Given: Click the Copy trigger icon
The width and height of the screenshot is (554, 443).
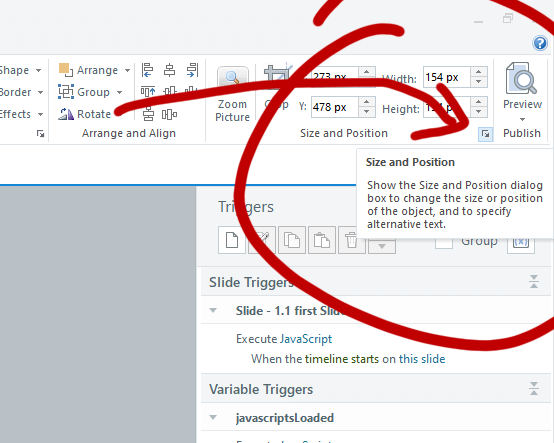Looking at the screenshot, I should [x=292, y=240].
